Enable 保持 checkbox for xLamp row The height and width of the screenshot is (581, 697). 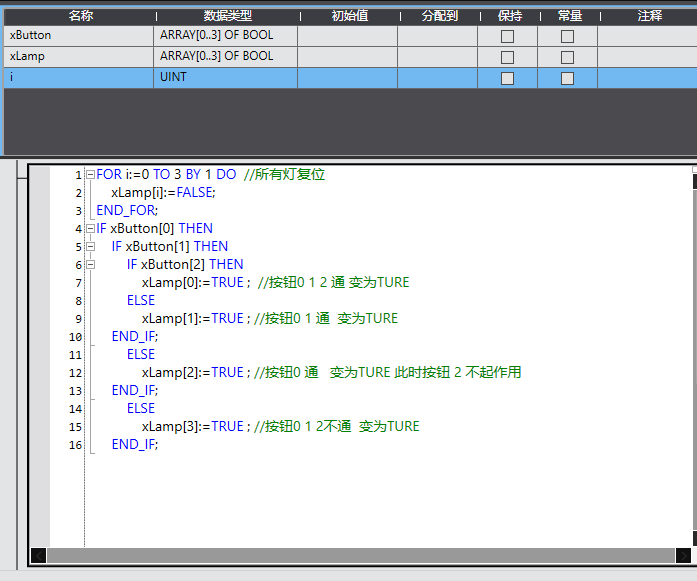tap(507, 57)
